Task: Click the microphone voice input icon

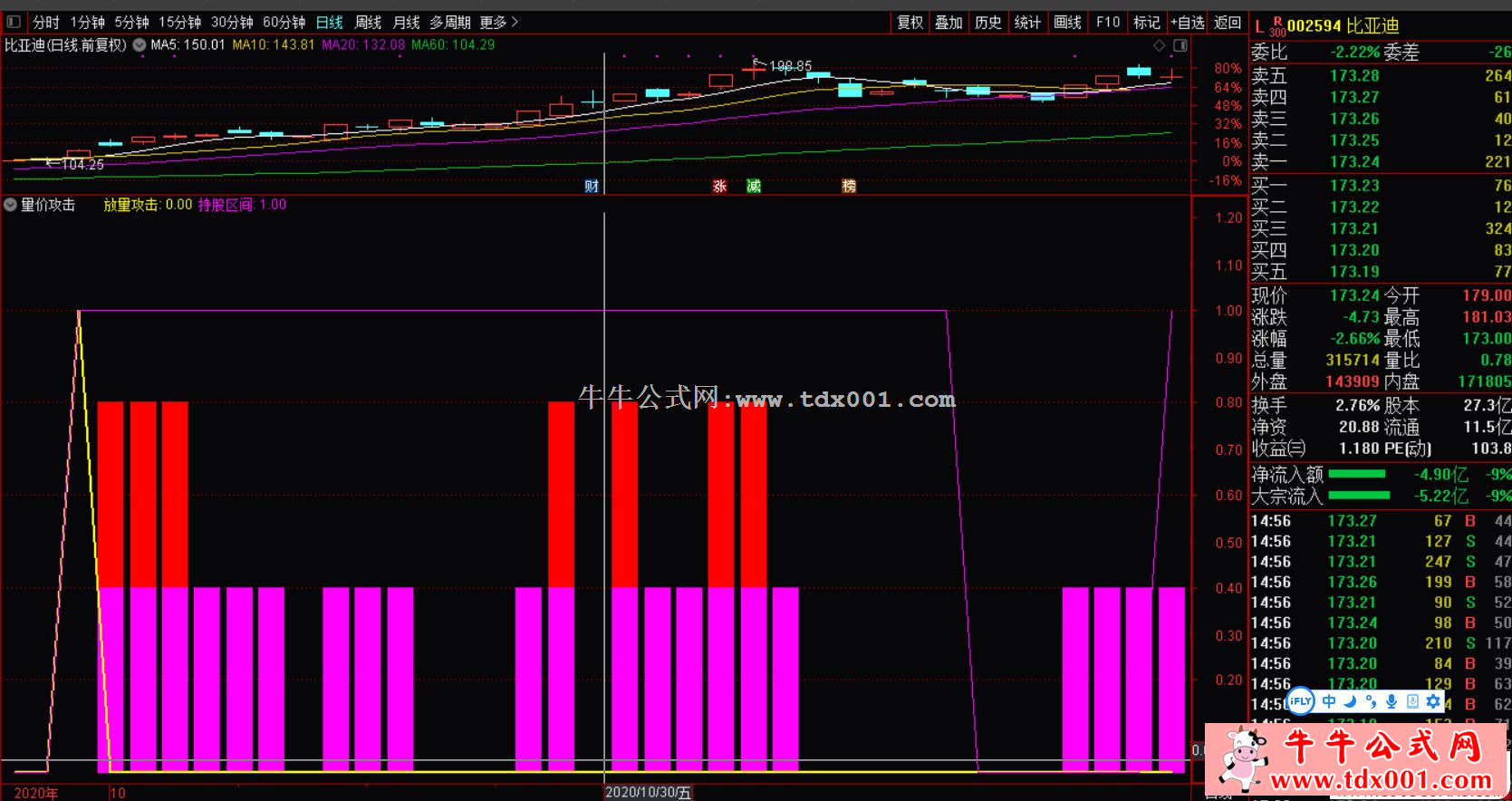Action: click(1392, 701)
